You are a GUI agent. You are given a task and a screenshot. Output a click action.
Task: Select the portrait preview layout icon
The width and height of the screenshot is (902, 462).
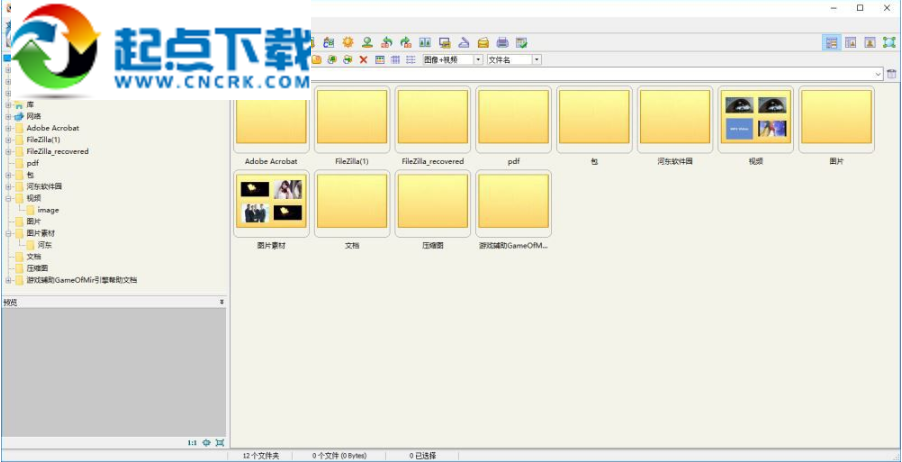[x=870, y=43]
